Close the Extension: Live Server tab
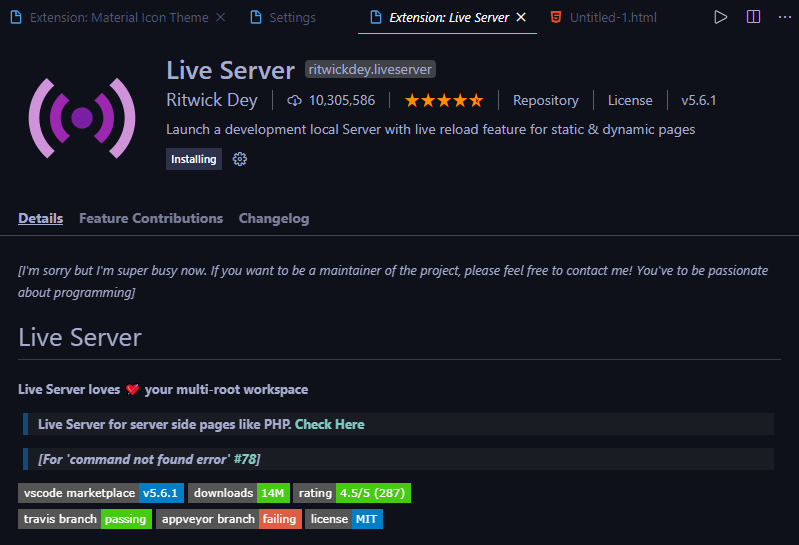Viewport: 799px width, 545px height. (x=521, y=17)
